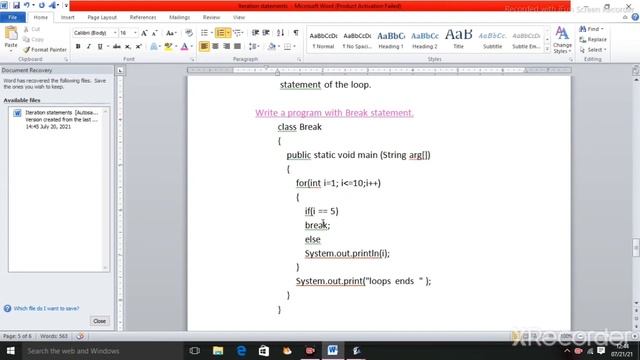Open the Change Styles dropdown

562,40
